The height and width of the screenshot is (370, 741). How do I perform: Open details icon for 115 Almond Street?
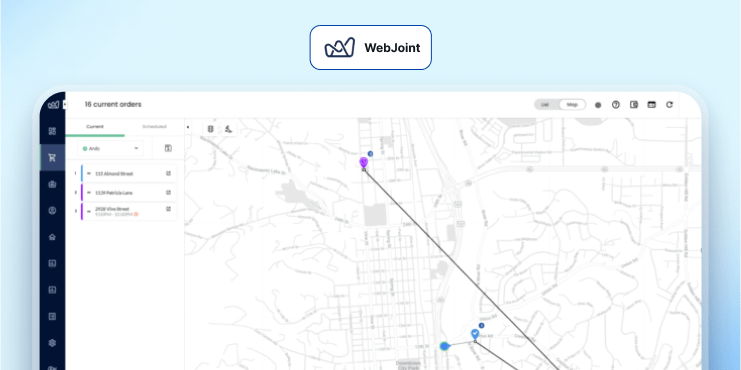[168, 173]
